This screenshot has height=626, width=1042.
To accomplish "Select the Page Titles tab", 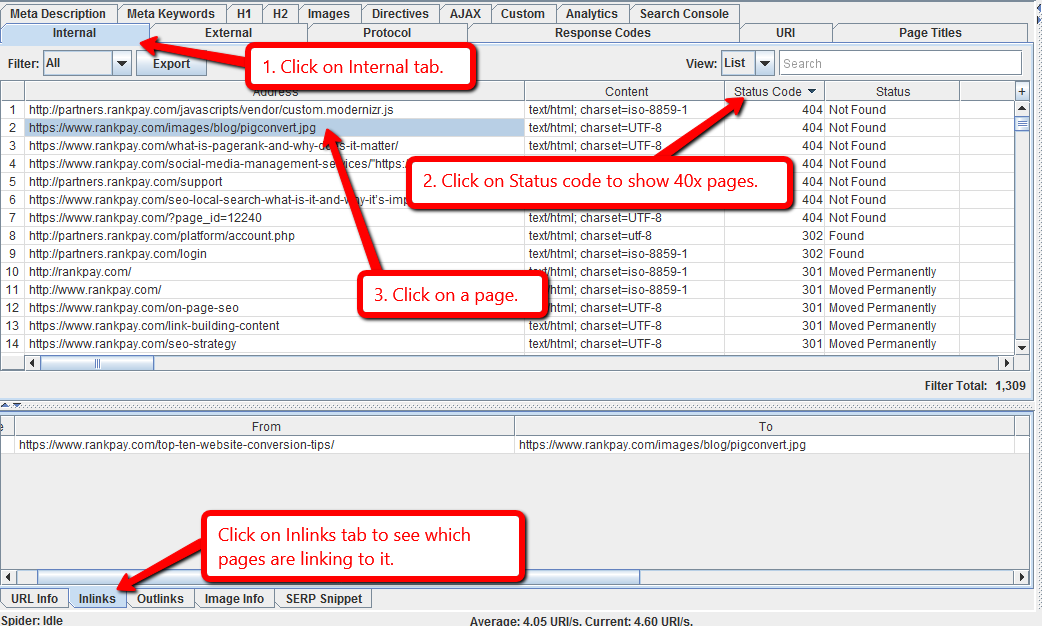I will click(x=930, y=33).
